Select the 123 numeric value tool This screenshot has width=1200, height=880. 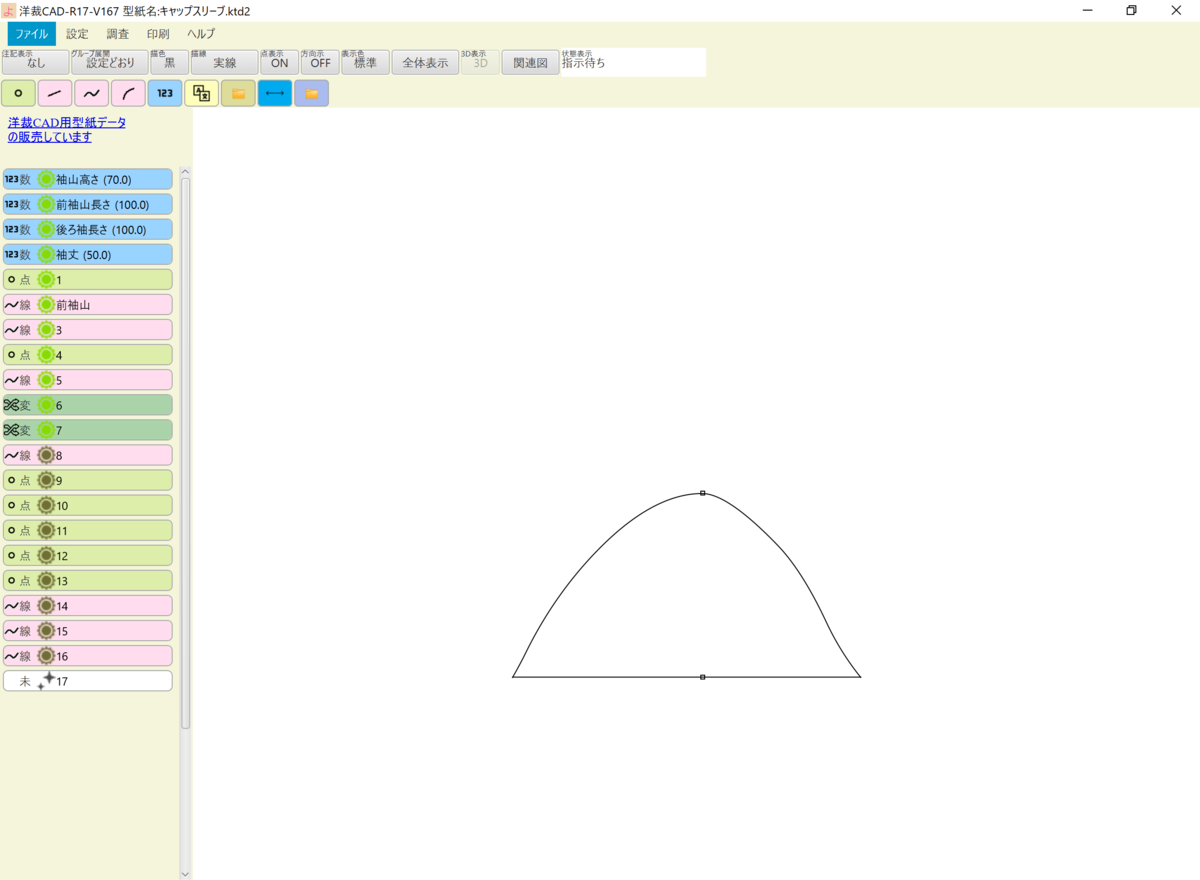pyautogui.click(x=164, y=92)
